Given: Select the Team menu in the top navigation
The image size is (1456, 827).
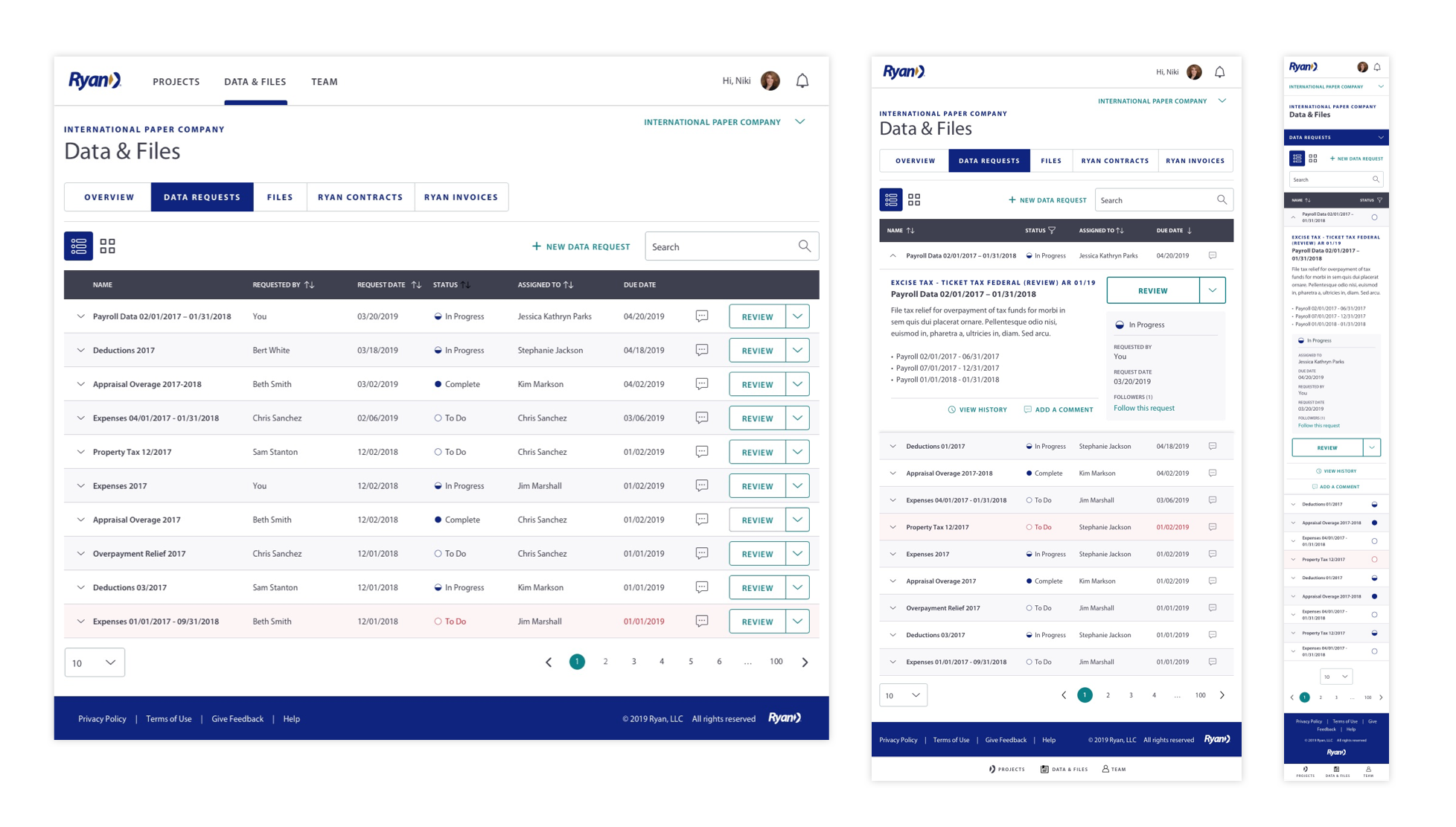Looking at the screenshot, I should (324, 82).
